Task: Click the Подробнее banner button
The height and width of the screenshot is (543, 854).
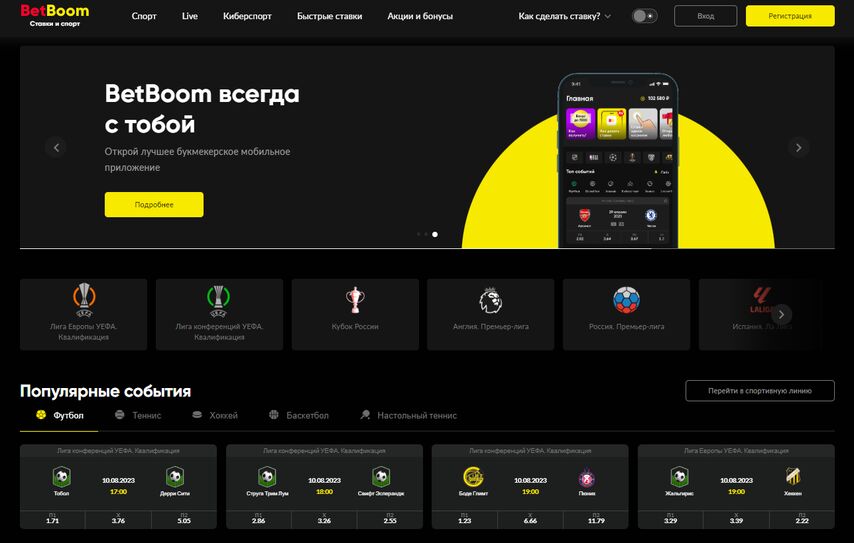Action: pos(154,204)
